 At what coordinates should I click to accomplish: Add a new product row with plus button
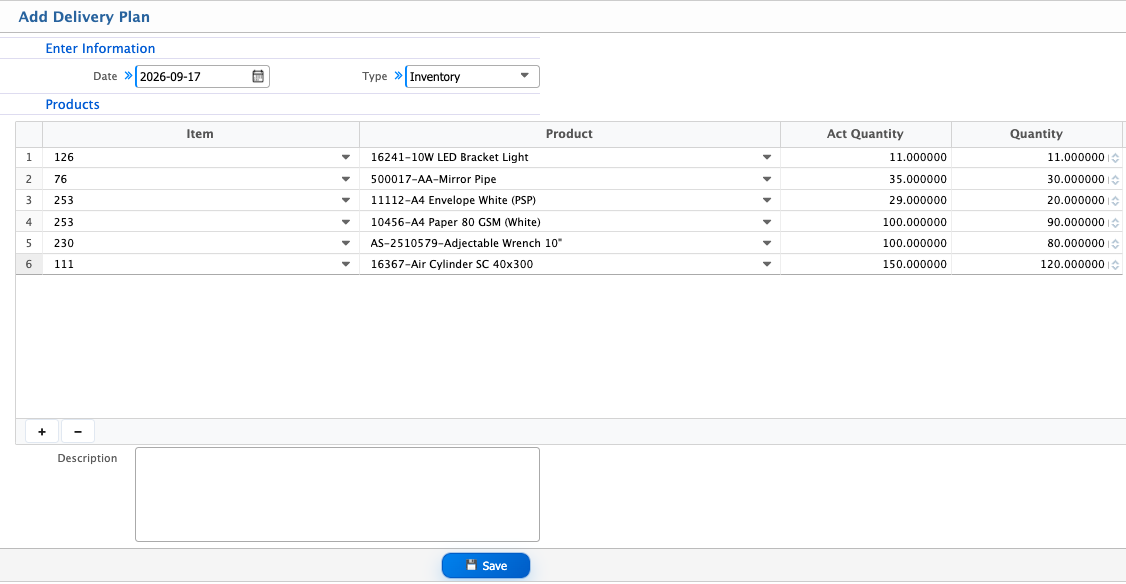point(42,432)
